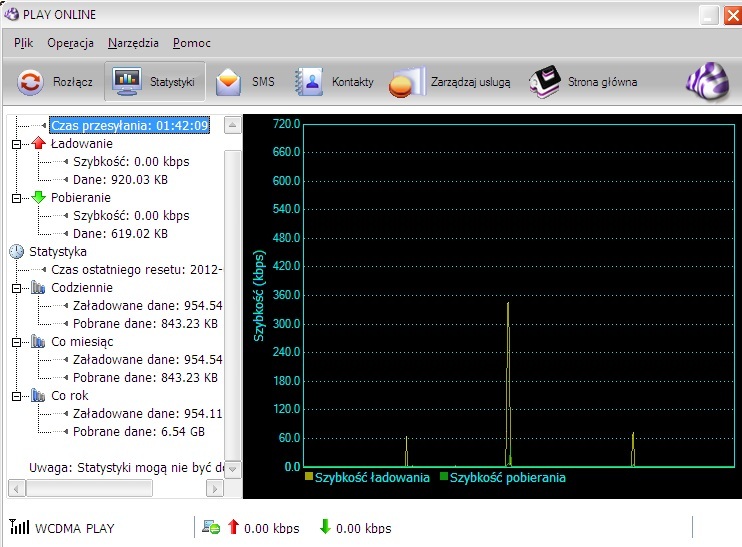
Task: Click the Statystyki button label
Action: pos(172,82)
